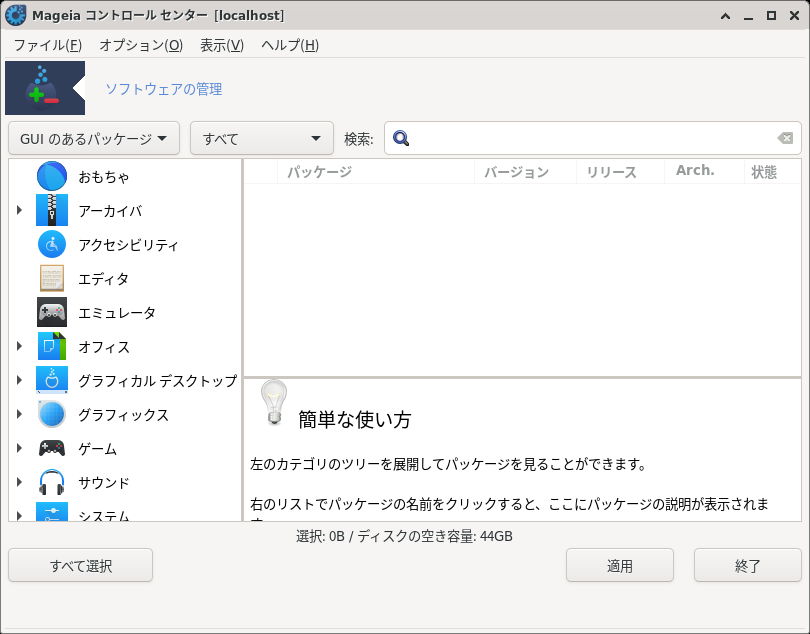The width and height of the screenshot is (810, 634).
Task: Focus the 検索 text input field
Action: click(x=593, y=138)
